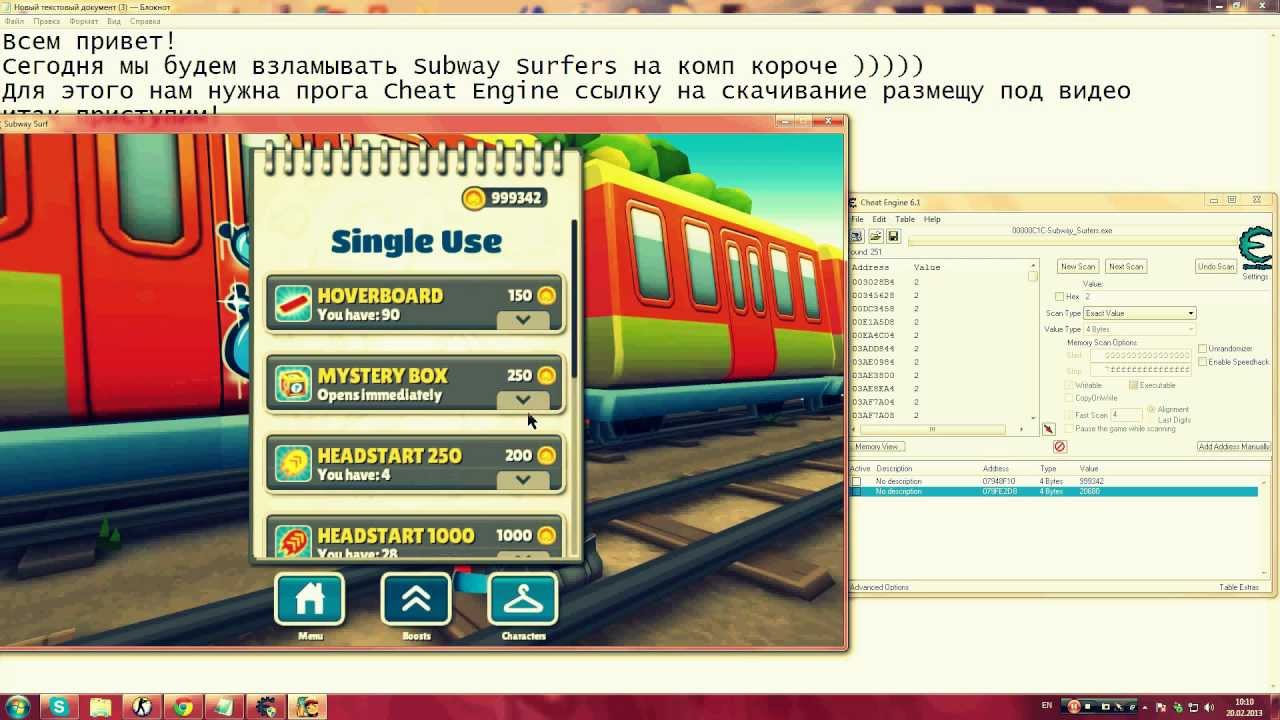Image resolution: width=1280 pixels, height=720 pixels.
Task: Open Memory View button
Action: 877,447
